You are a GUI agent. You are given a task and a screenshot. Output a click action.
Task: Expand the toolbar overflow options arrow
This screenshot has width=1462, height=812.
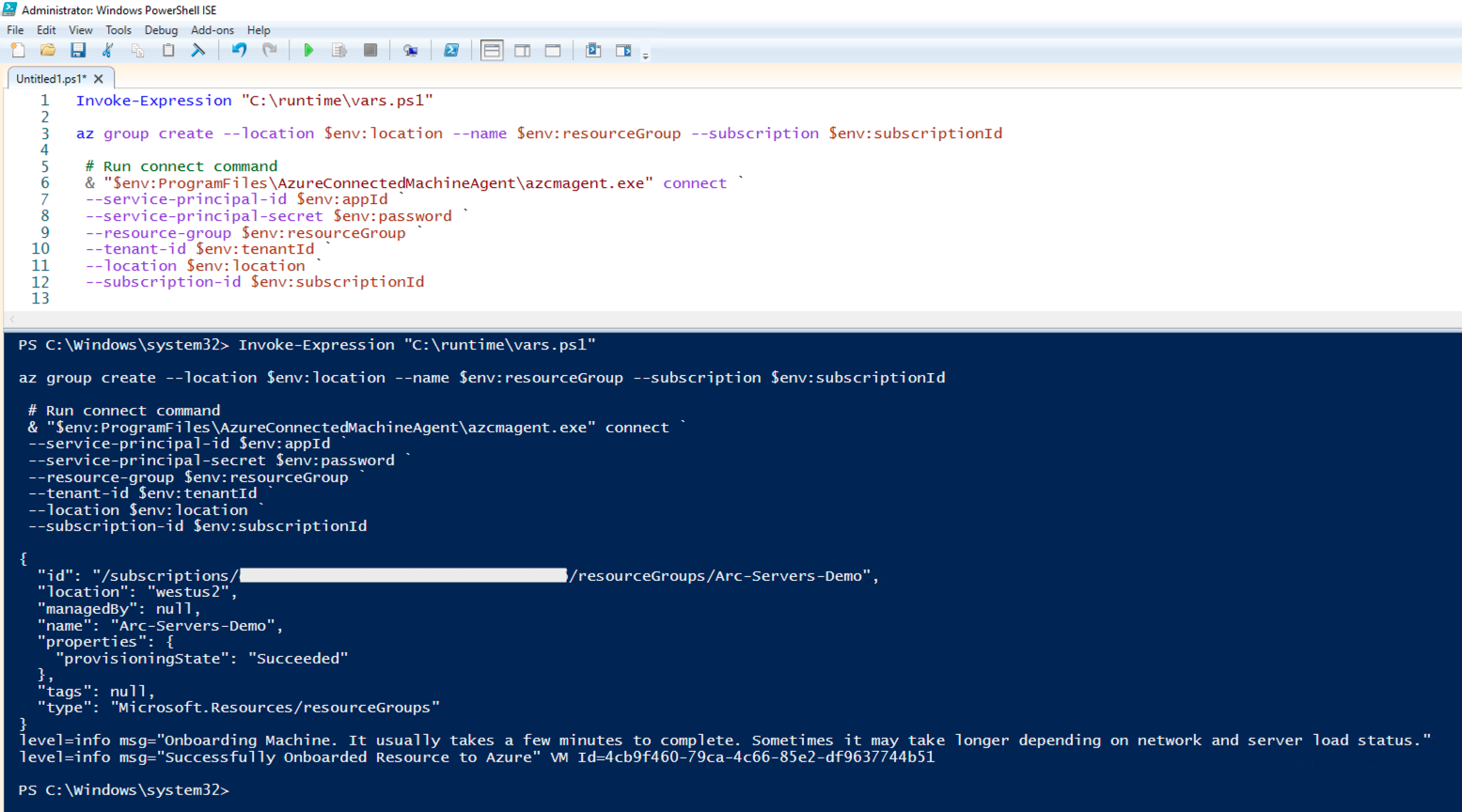point(645,55)
